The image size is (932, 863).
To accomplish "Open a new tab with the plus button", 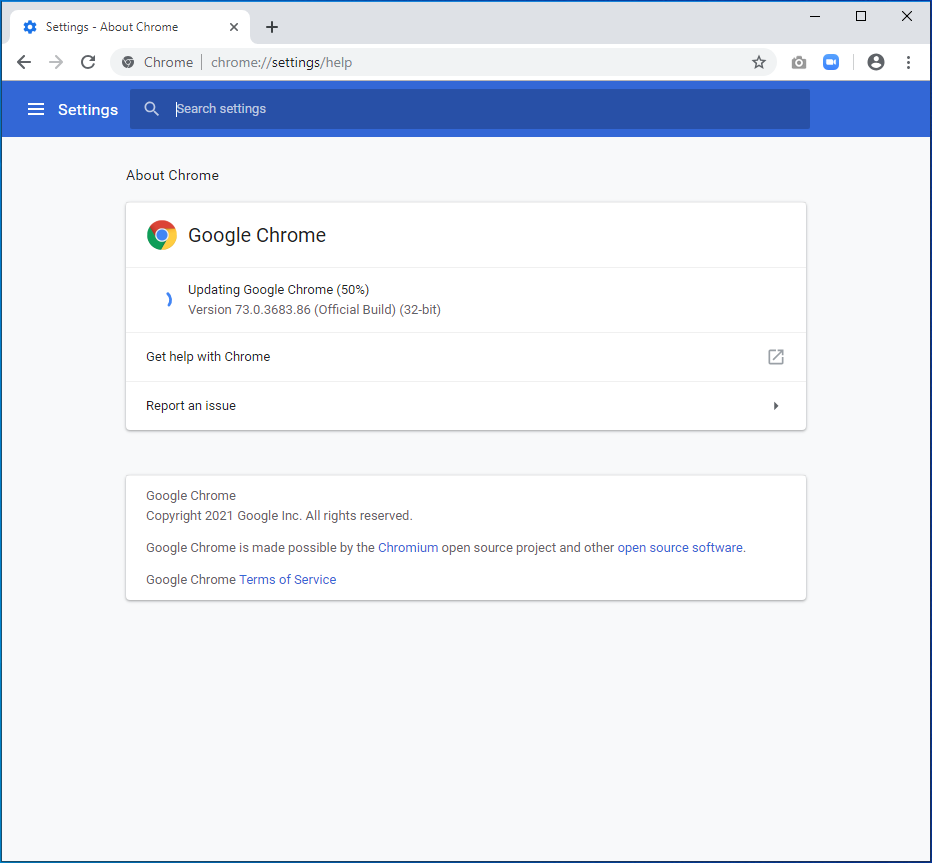I will pyautogui.click(x=272, y=27).
